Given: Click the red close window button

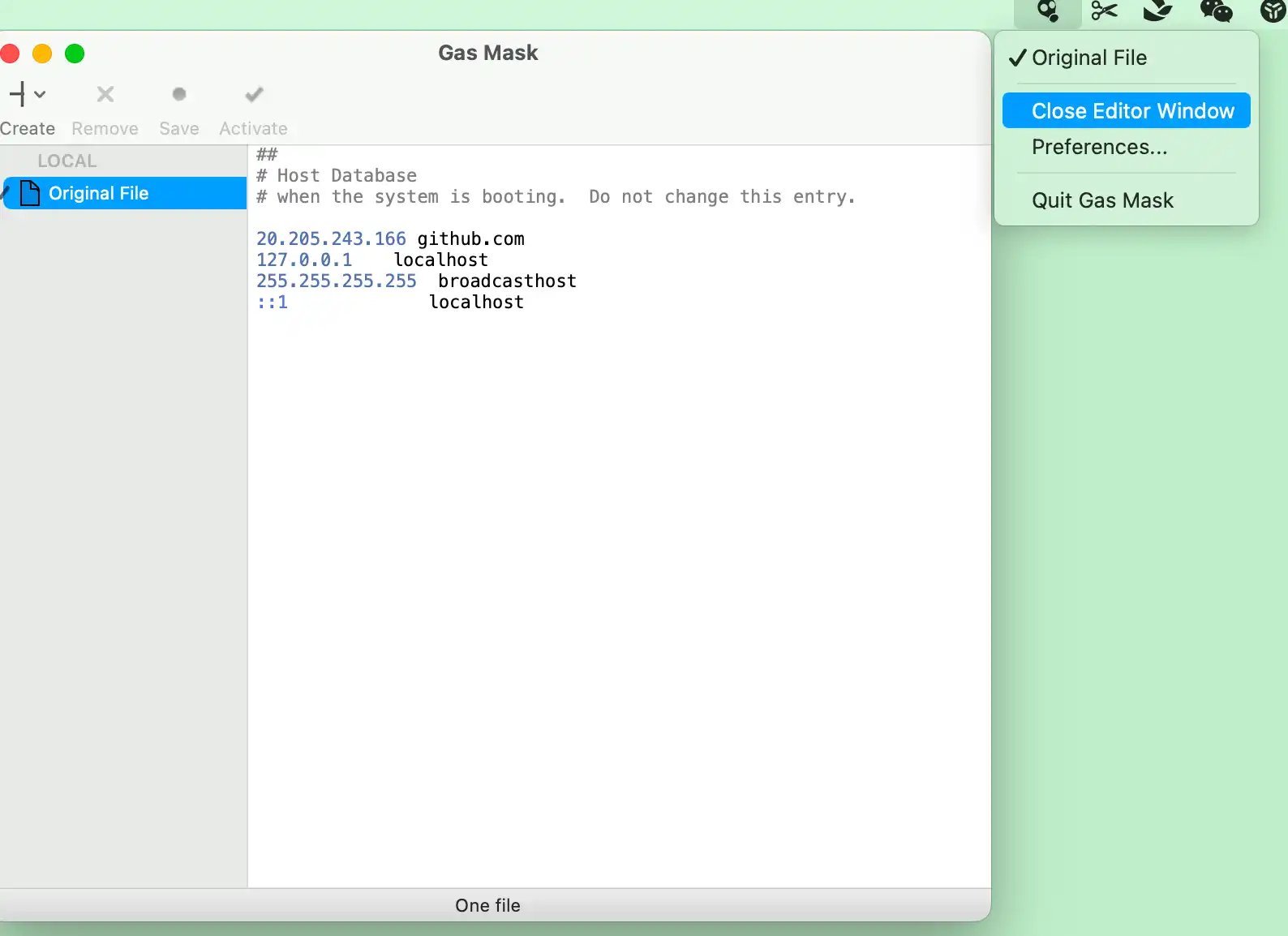Looking at the screenshot, I should pyautogui.click(x=10, y=54).
